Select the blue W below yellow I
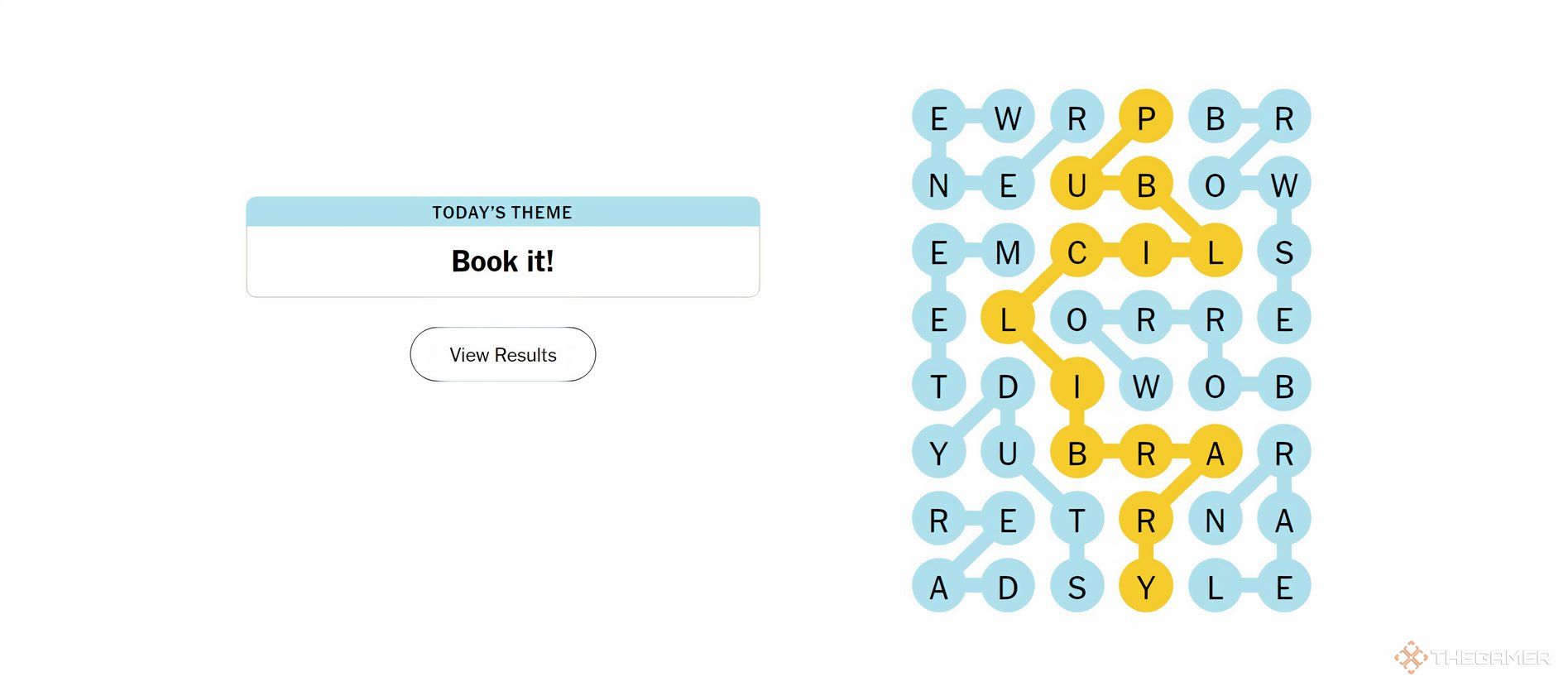Viewport: 1568px width, 691px height. [x=1146, y=386]
